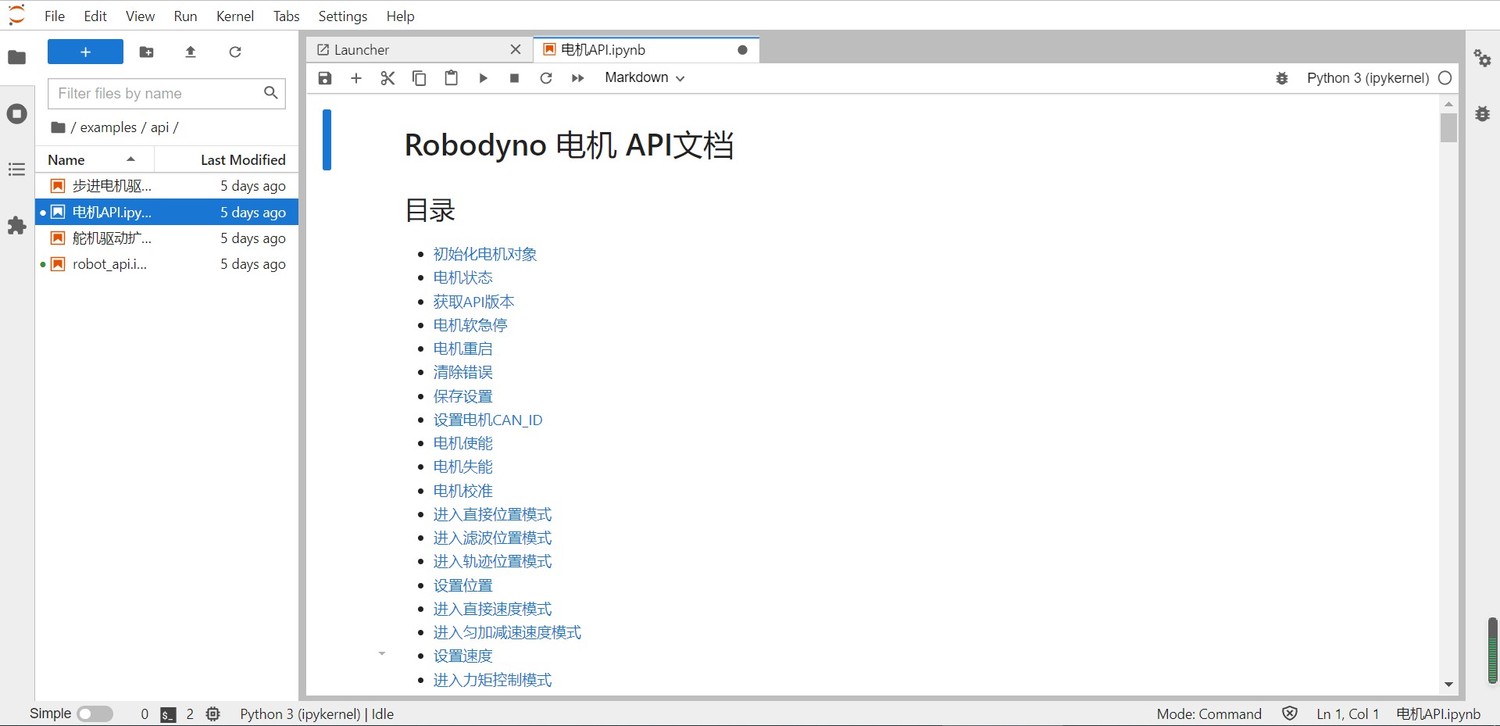1500x726 pixels.
Task: Sort files by Last Modified column
Action: point(226,159)
